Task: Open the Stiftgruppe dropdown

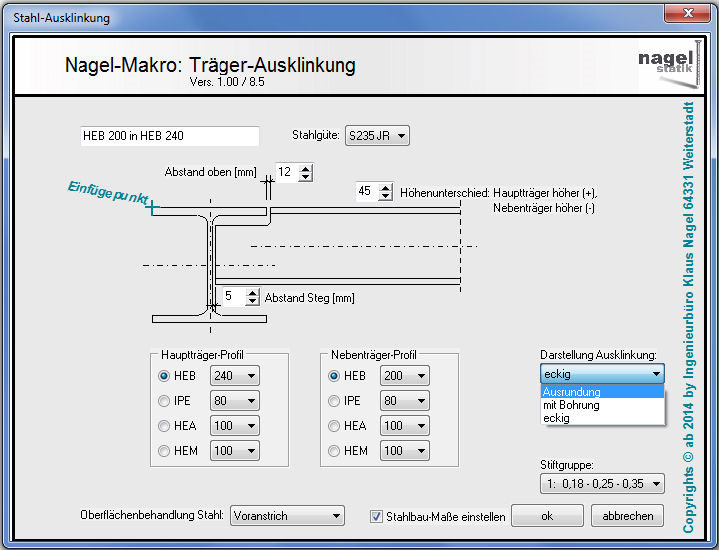Action: [x=601, y=484]
